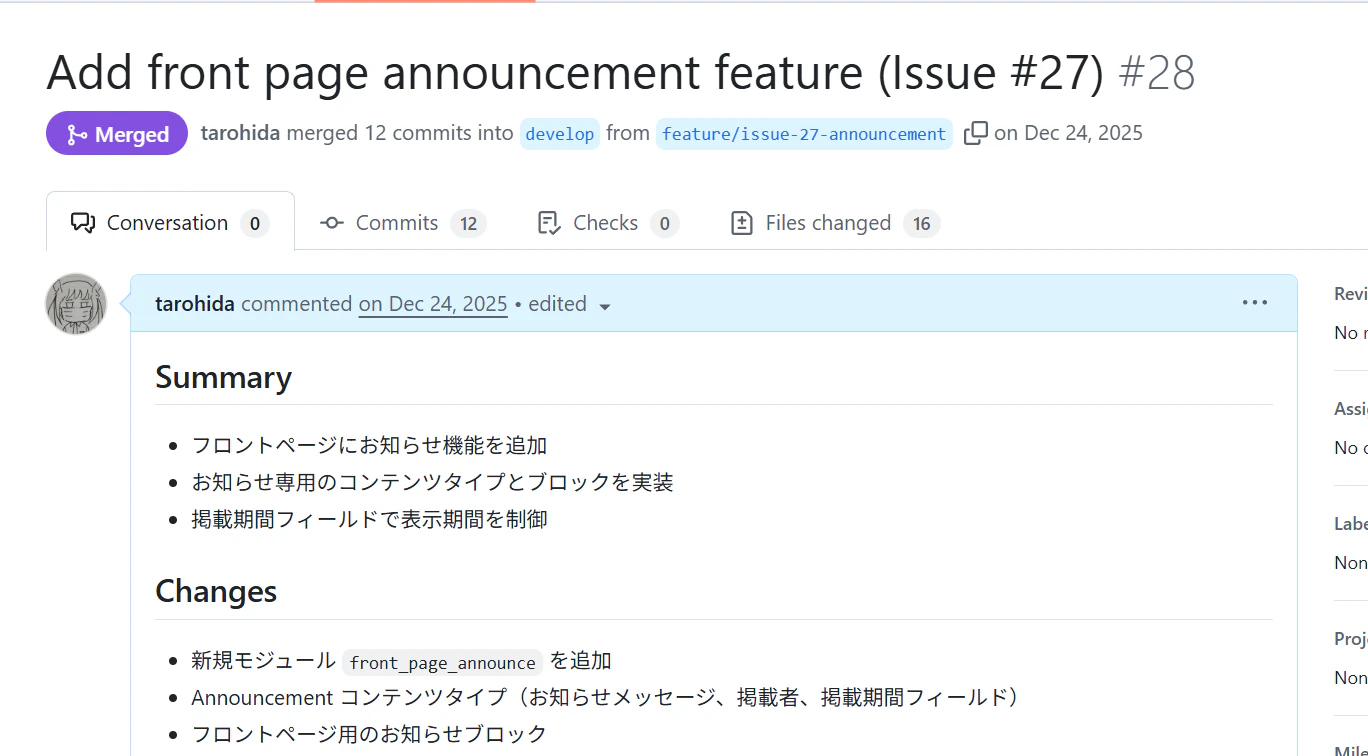
Task: Click the Files changed count badge 16
Action: [x=921, y=222]
